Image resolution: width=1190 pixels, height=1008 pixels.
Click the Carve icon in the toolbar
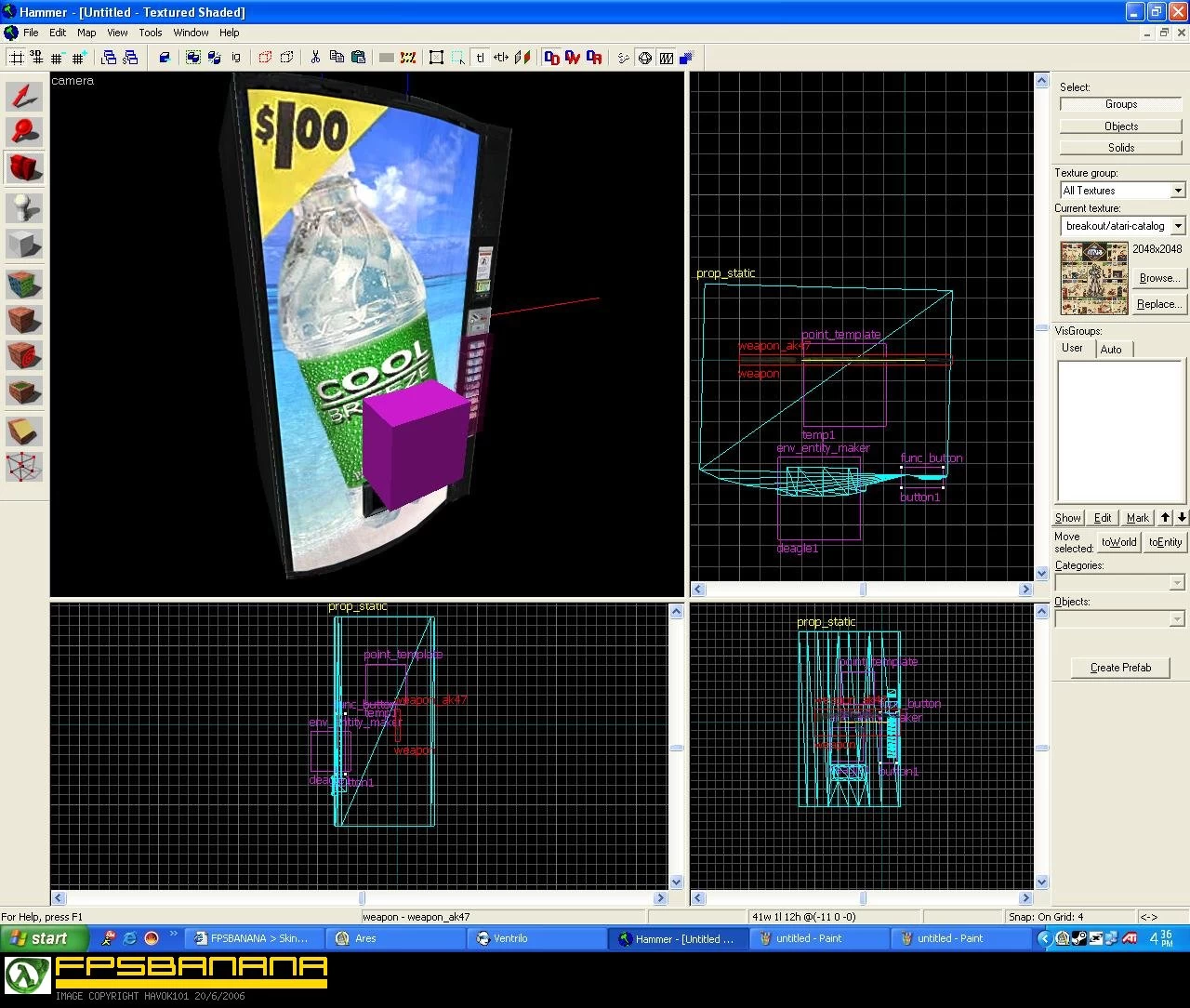[165, 58]
